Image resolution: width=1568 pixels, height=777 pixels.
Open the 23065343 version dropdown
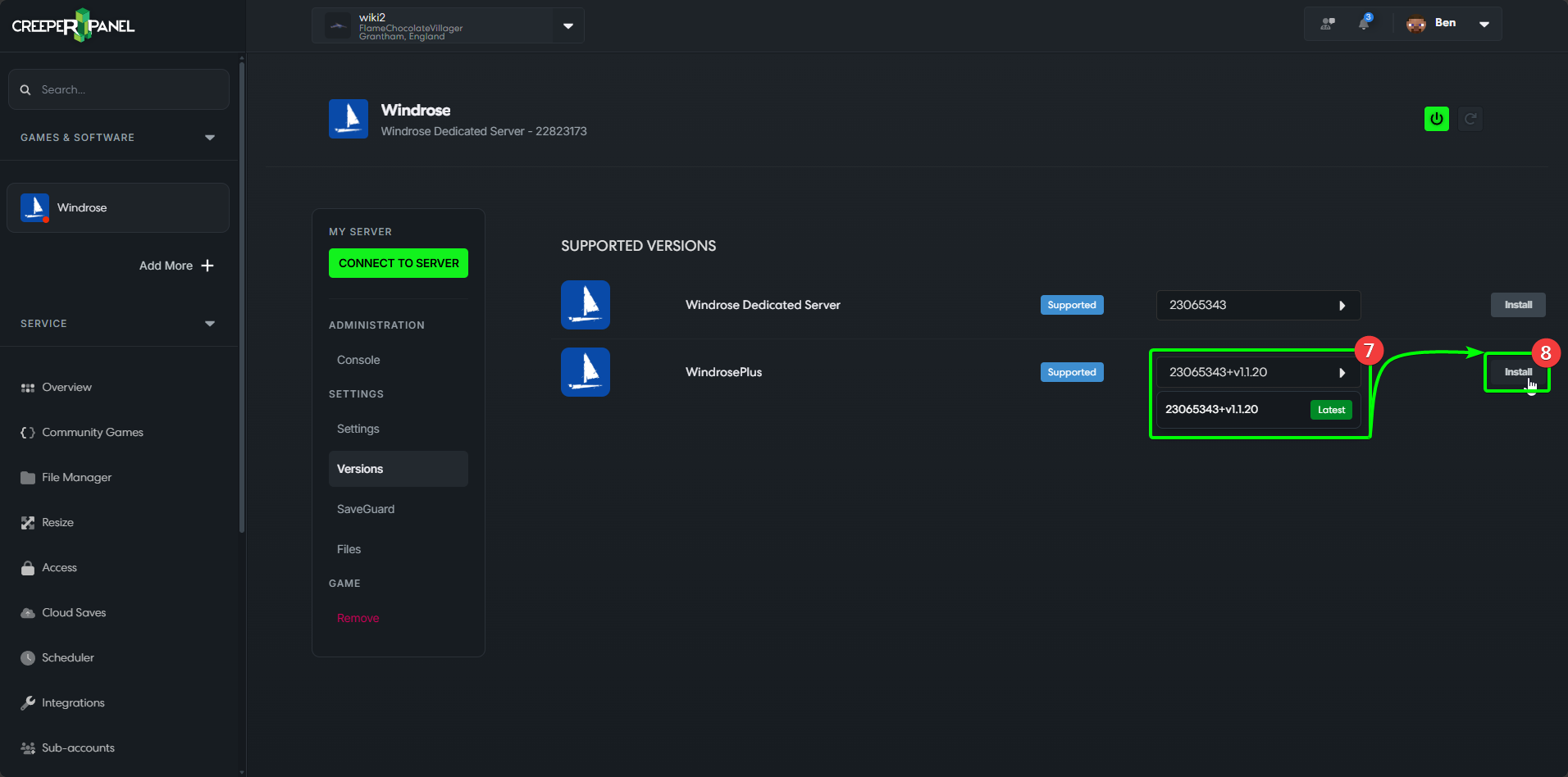[x=1258, y=305]
